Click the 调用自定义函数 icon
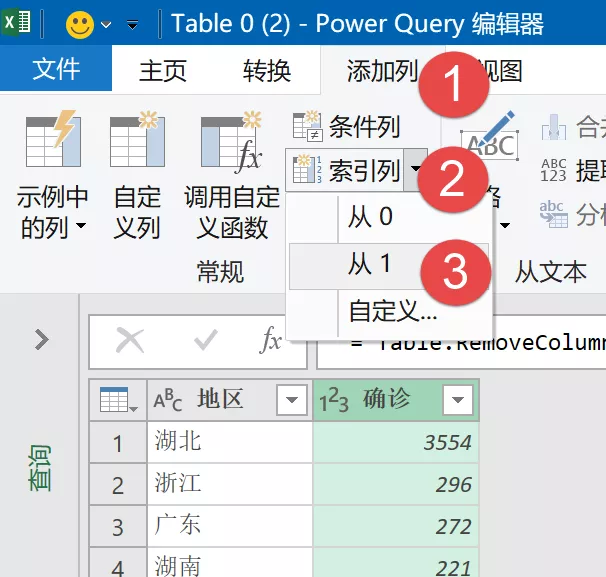This screenshot has width=606, height=577. pos(232,142)
